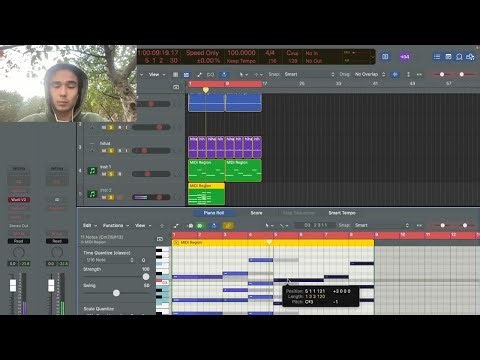The image size is (480, 360).
Task: Click the Piano Roll pencil tool menu
Action: click(x=284, y=226)
